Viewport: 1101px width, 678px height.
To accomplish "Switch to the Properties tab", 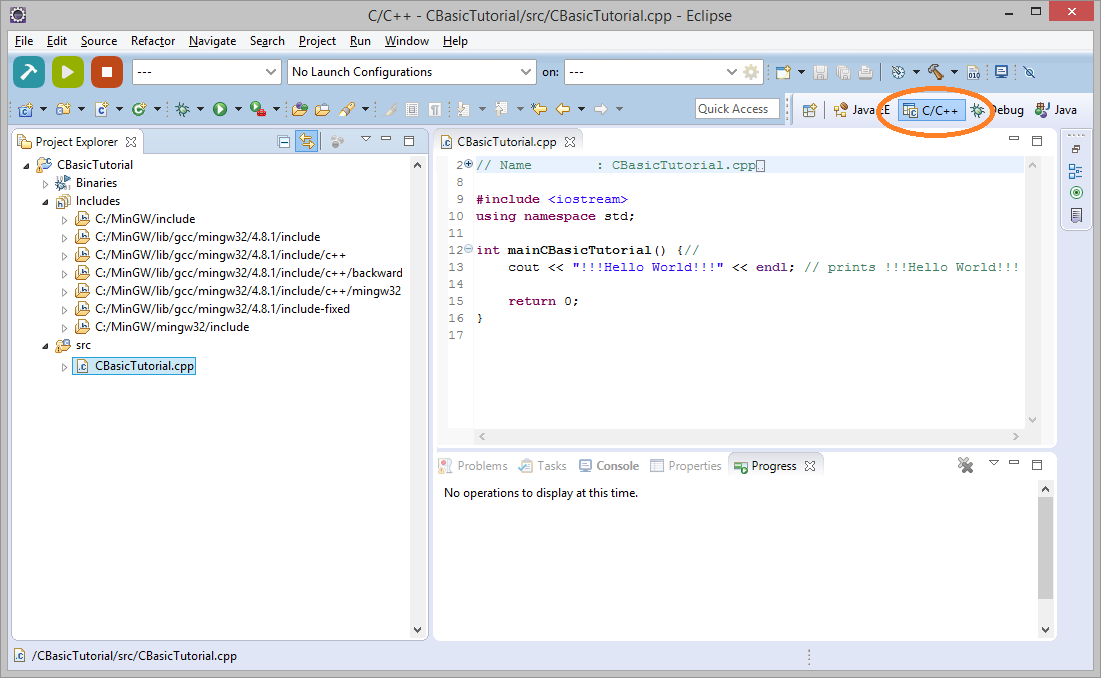I will (x=686, y=465).
